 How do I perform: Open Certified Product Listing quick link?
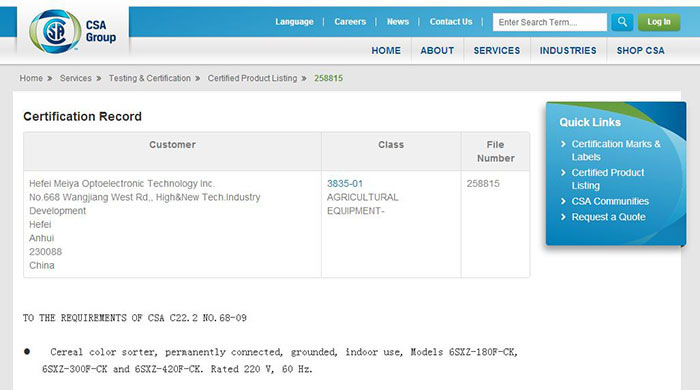click(608, 179)
